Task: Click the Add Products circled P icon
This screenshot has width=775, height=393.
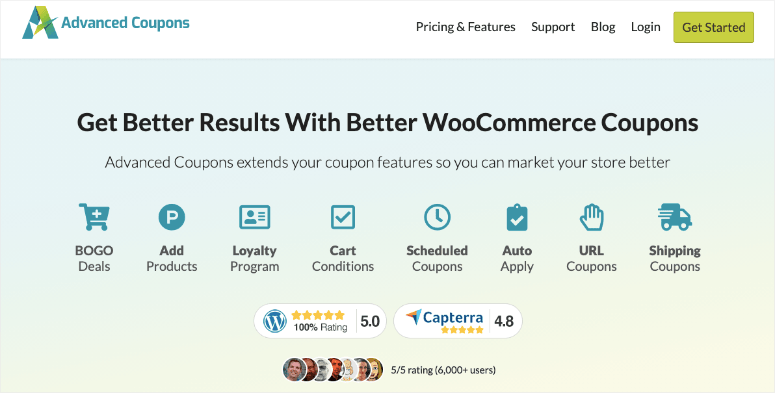Action: 172,217
